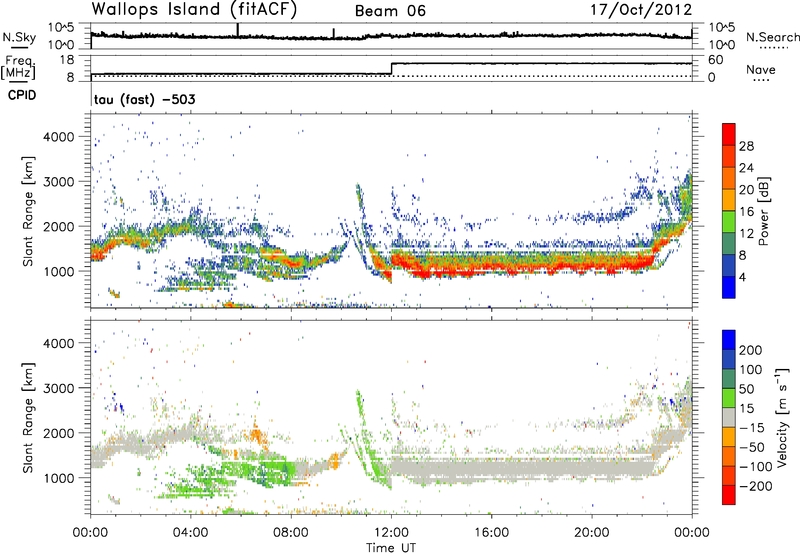Click the orange velocity patch near 2000 km
Viewport: 800px width, 554px height.
coord(257,435)
